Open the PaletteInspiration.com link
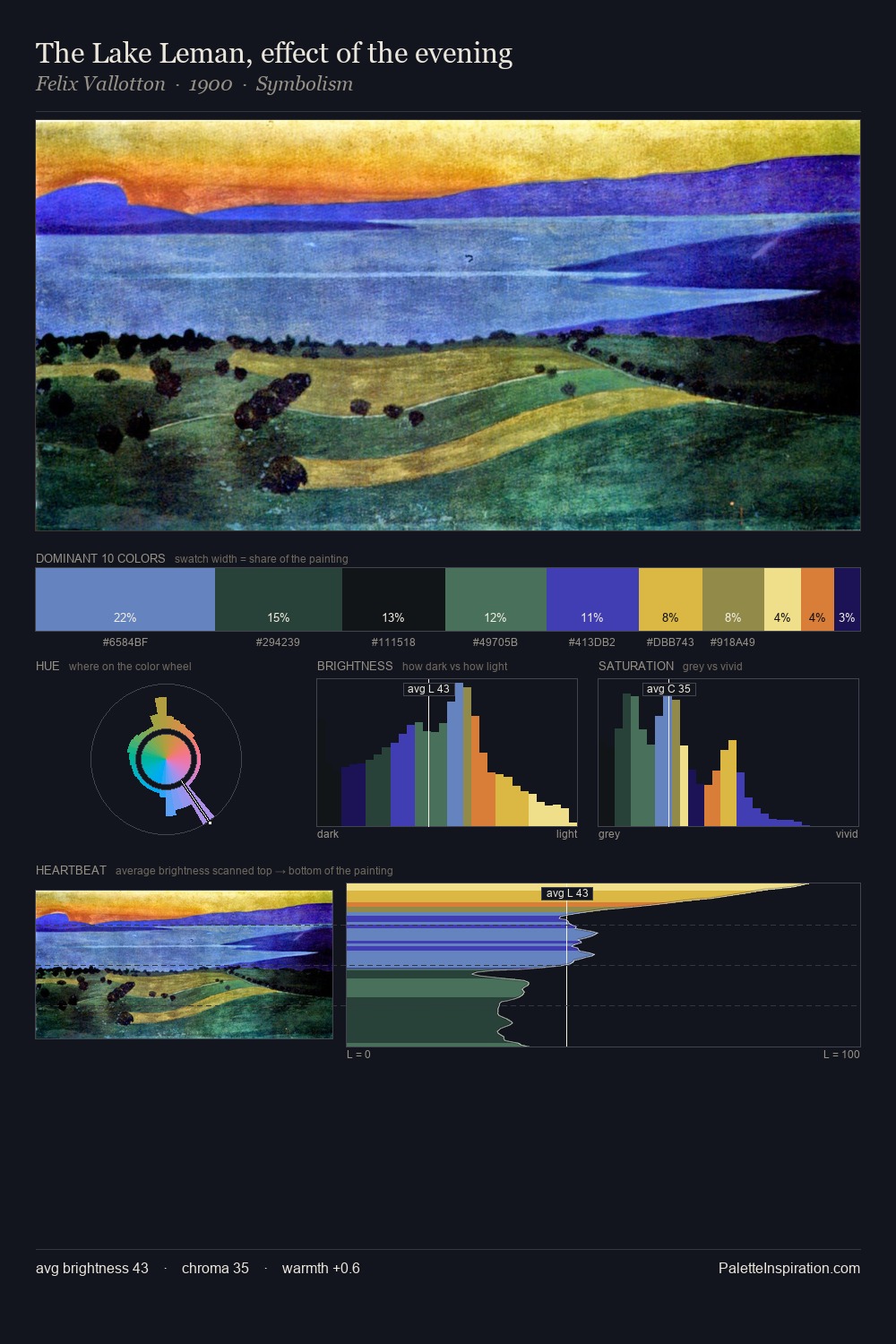The height and width of the screenshot is (1344, 896). click(x=789, y=1268)
